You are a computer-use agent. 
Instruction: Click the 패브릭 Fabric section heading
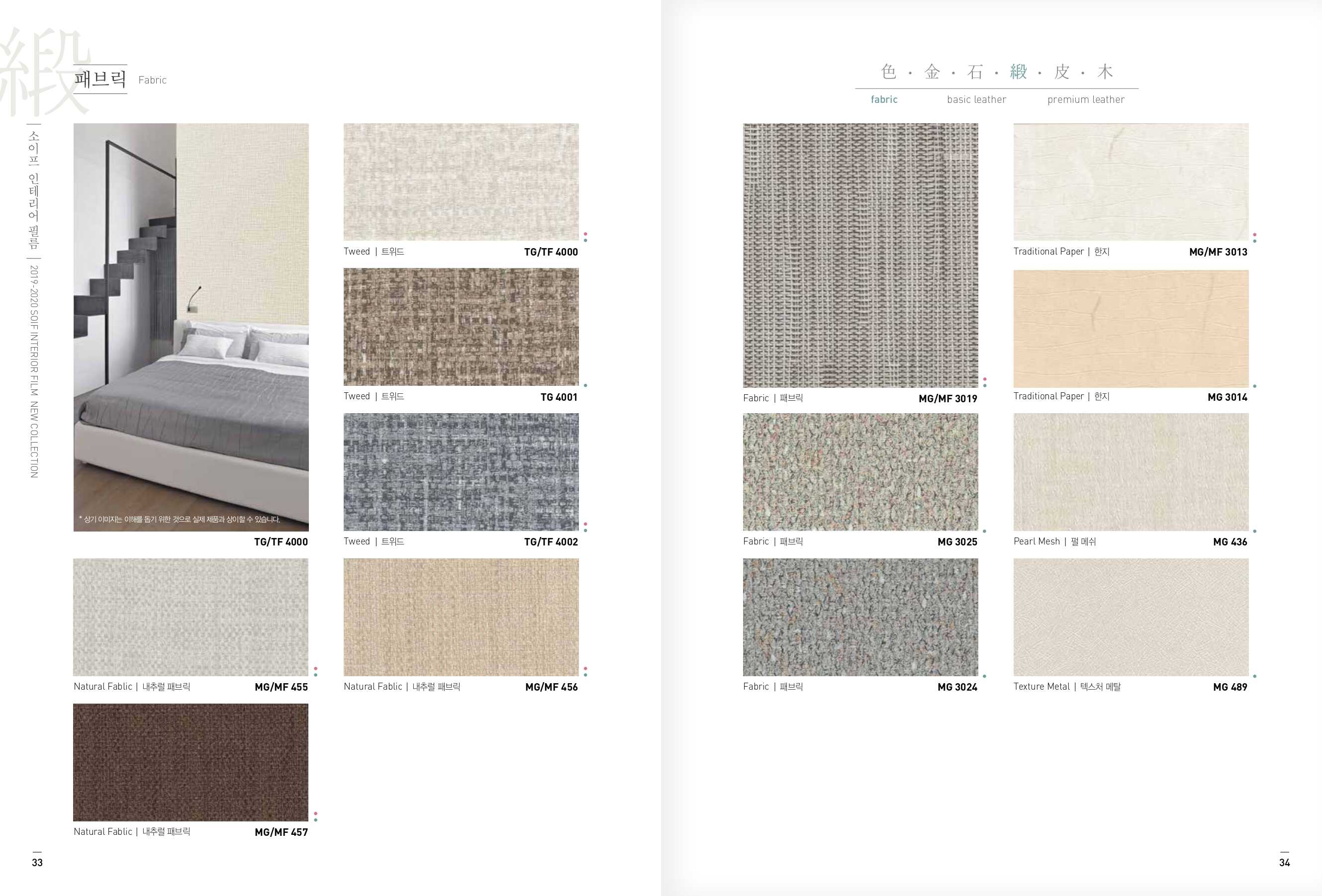pyautogui.click(x=100, y=79)
